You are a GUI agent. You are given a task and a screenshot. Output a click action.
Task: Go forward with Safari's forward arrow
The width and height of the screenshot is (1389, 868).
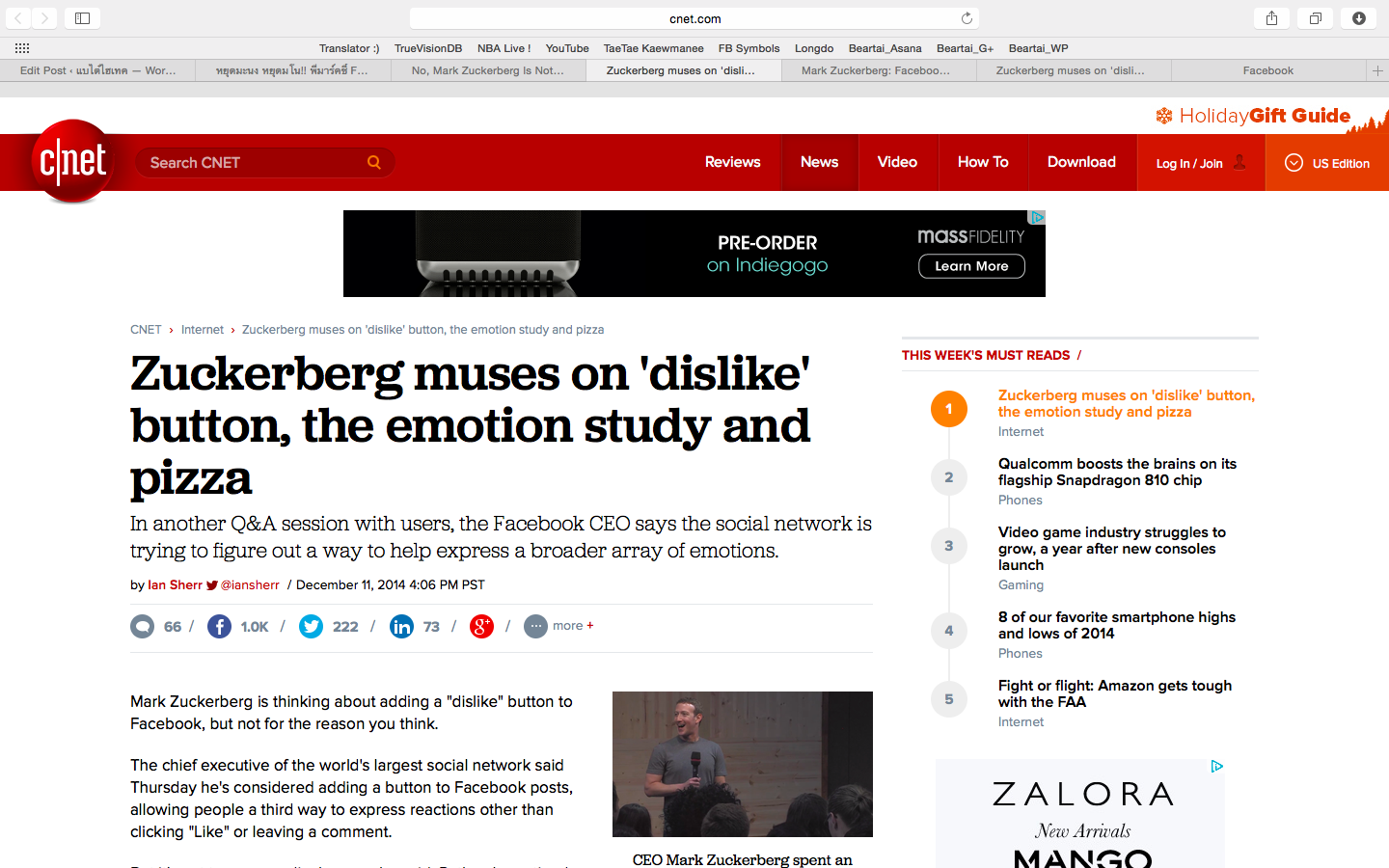44,18
